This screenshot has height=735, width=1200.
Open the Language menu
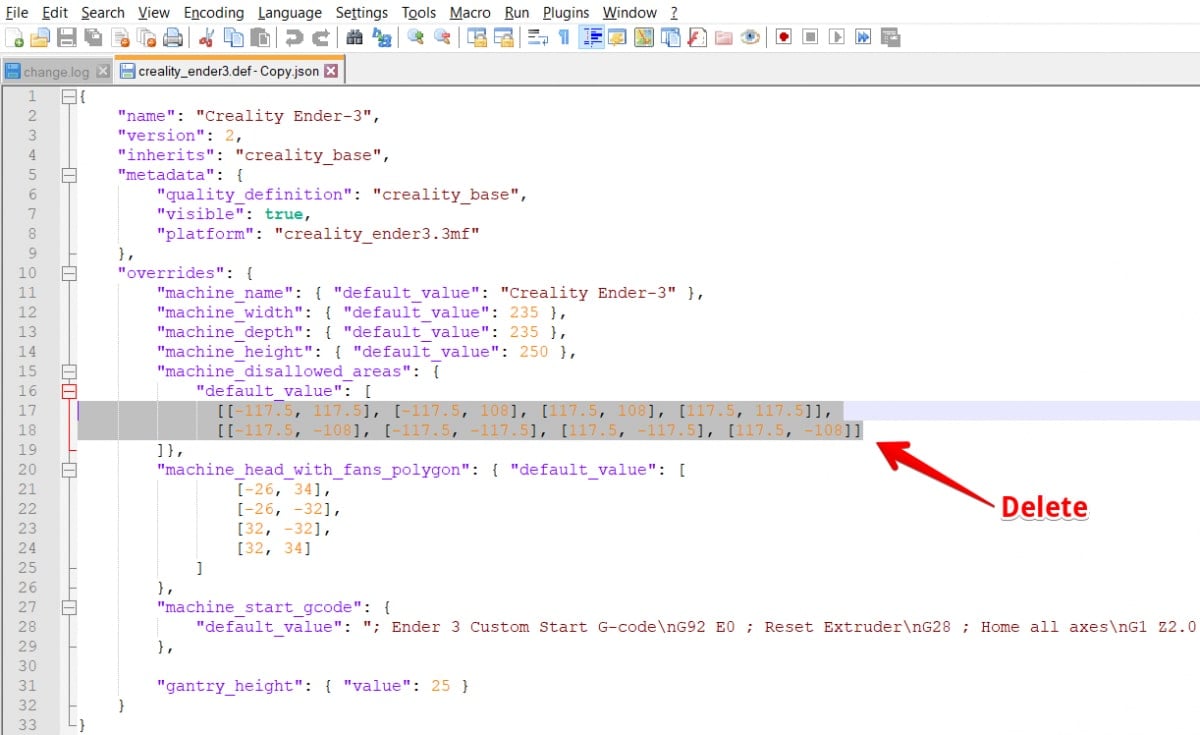click(290, 13)
